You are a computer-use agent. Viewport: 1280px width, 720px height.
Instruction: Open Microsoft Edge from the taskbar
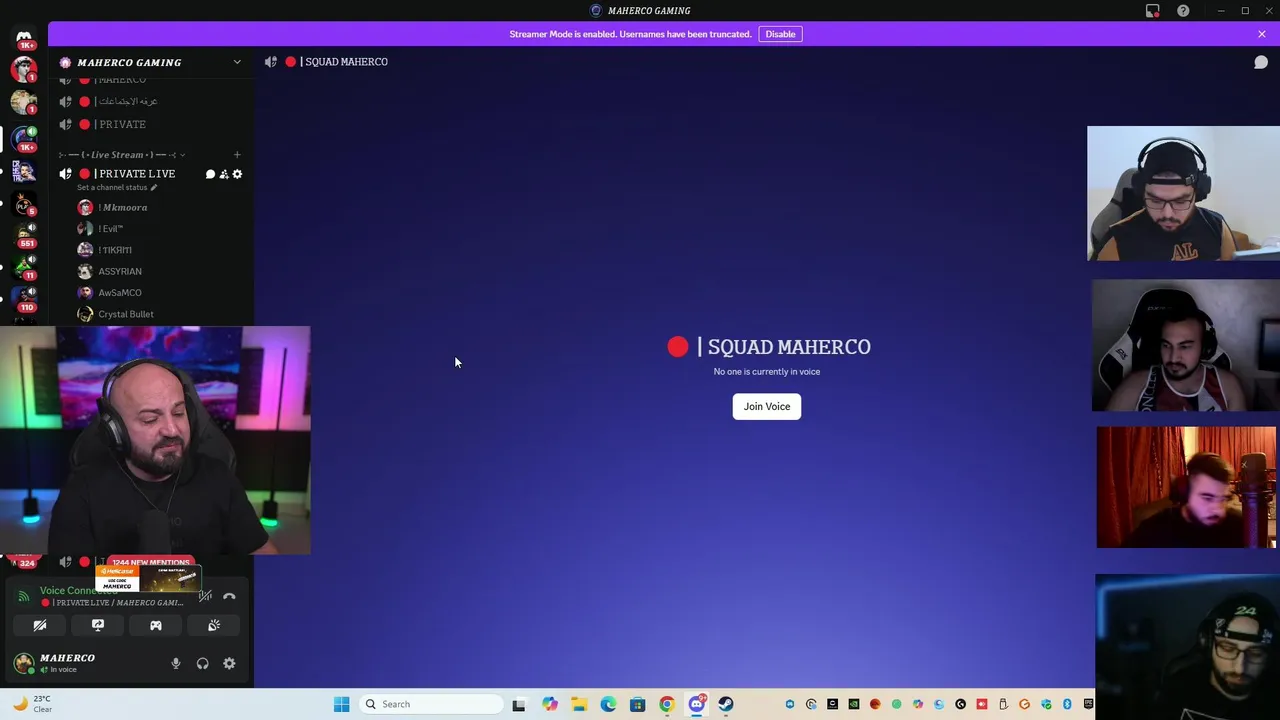click(x=608, y=704)
